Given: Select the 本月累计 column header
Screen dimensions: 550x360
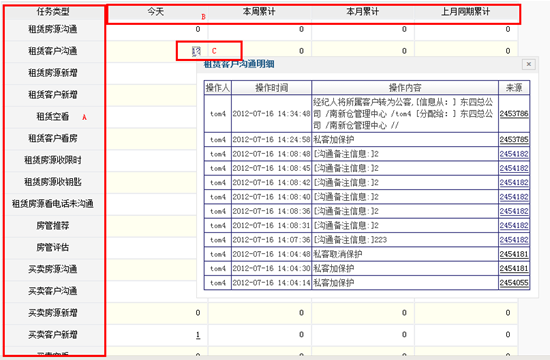Looking at the screenshot, I should (362, 12).
